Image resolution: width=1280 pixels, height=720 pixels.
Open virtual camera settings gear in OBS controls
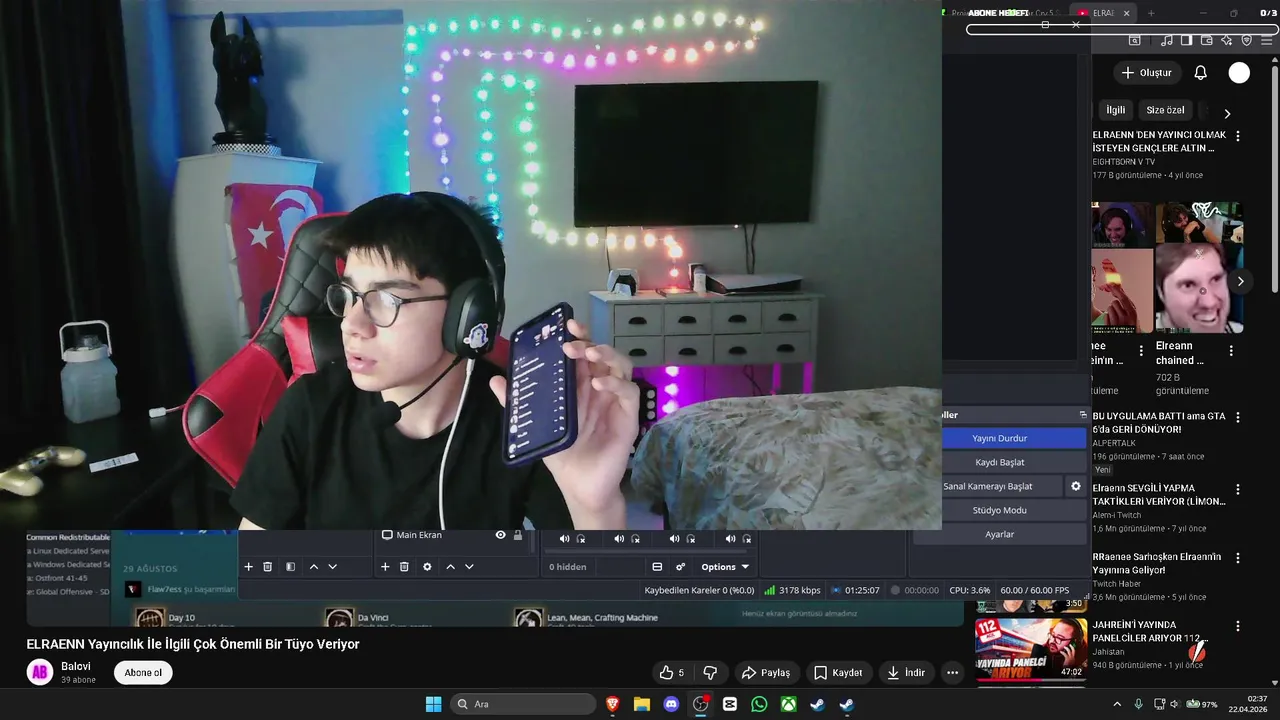coord(1076,486)
